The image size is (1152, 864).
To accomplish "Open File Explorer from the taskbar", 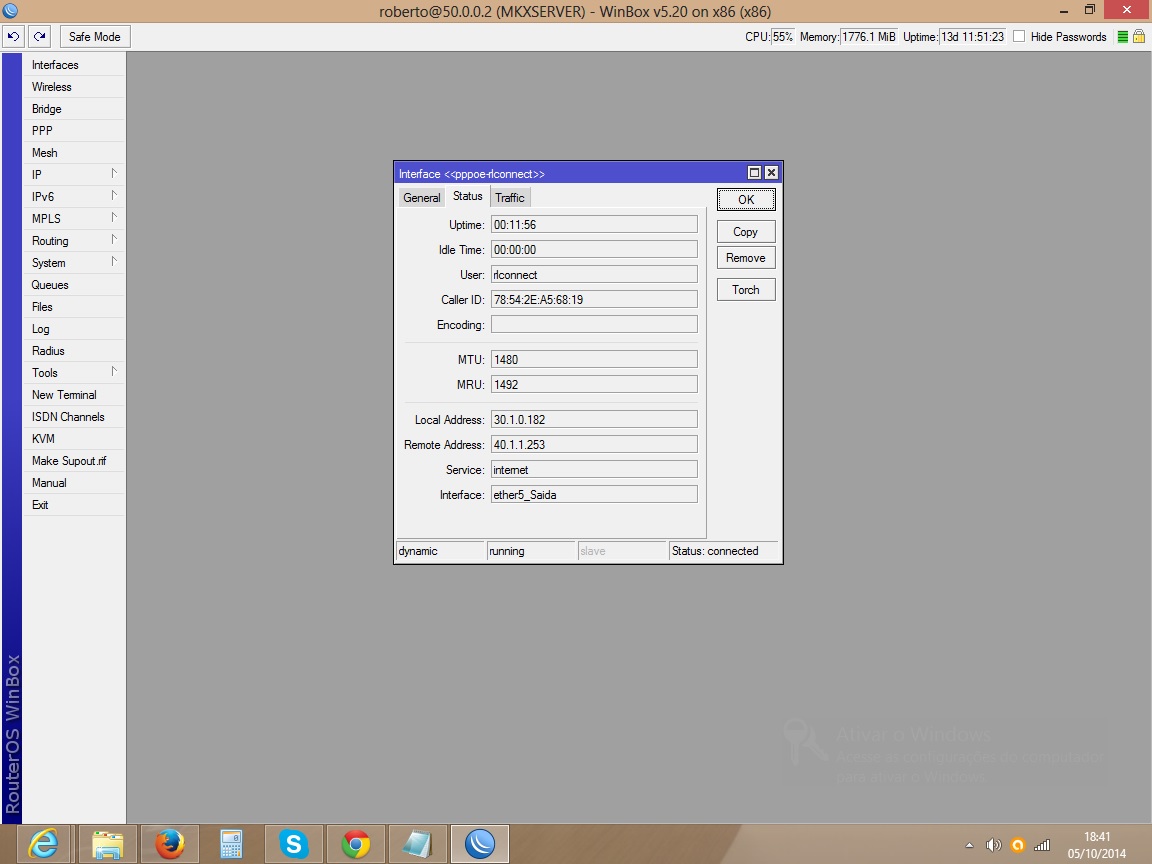I will [x=107, y=844].
